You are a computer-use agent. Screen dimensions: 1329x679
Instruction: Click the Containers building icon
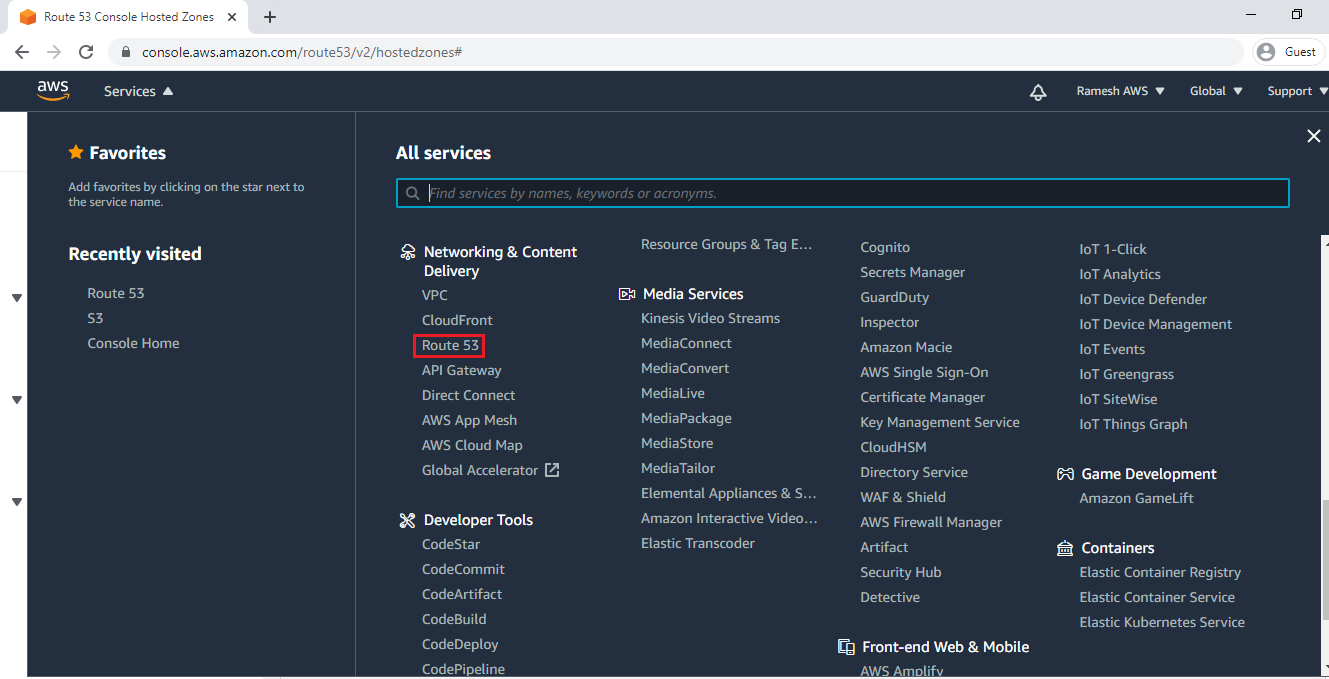[x=1065, y=548]
